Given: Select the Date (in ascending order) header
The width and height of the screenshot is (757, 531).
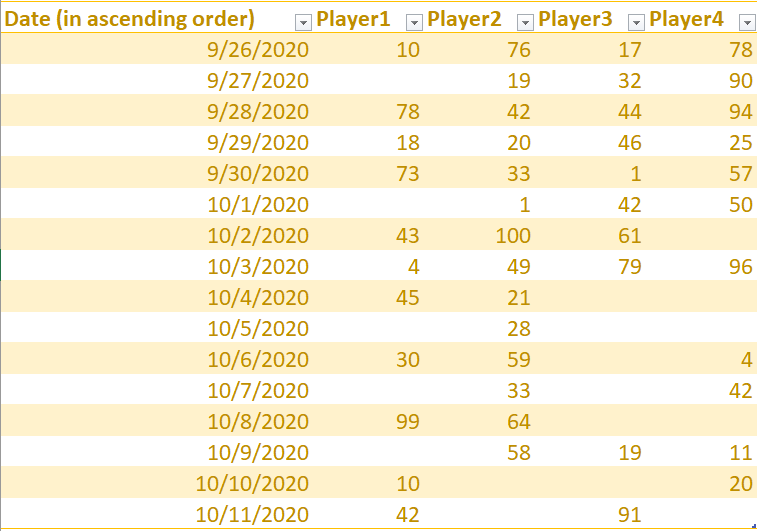Looking at the screenshot, I should click(130, 19).
